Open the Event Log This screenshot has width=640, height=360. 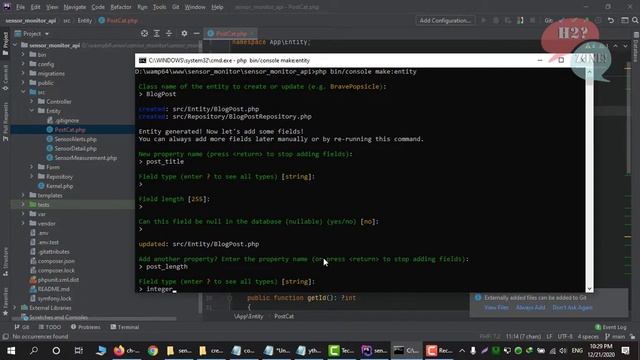(x=611, y=327)
